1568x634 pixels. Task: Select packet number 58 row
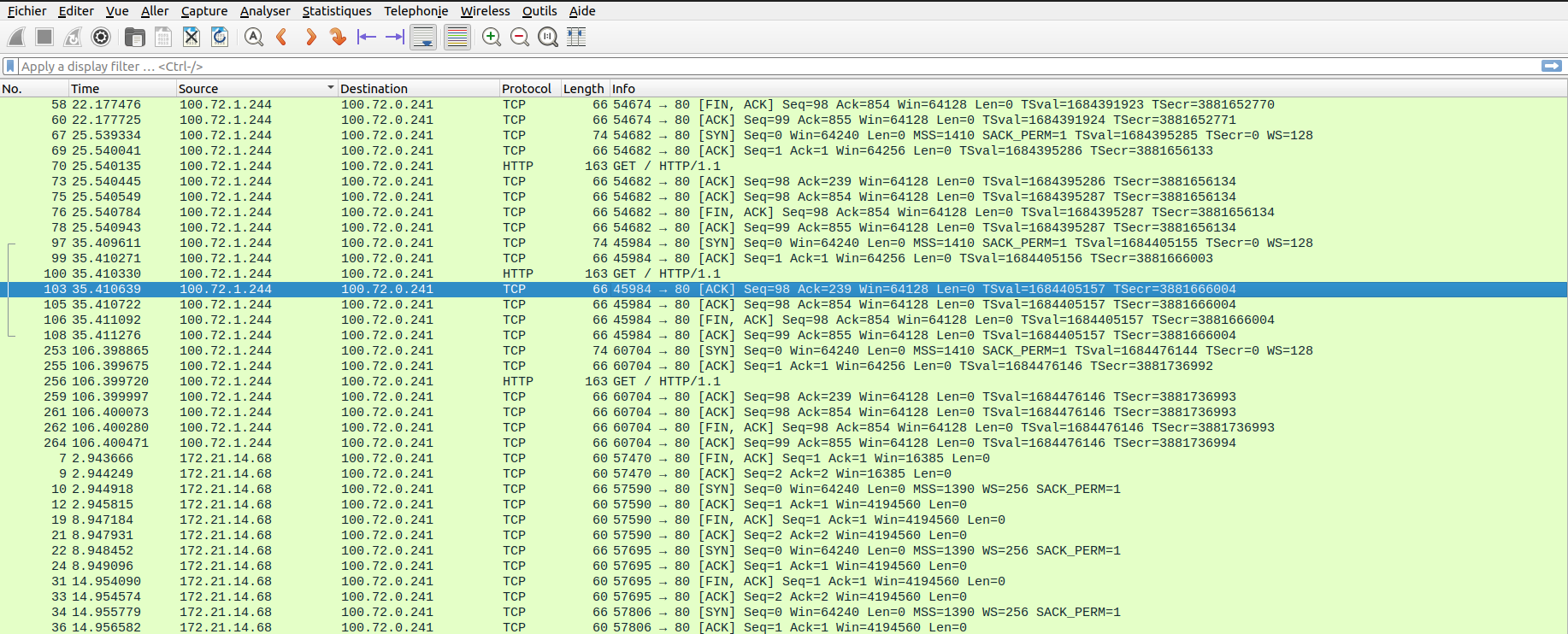click(784, 105)
